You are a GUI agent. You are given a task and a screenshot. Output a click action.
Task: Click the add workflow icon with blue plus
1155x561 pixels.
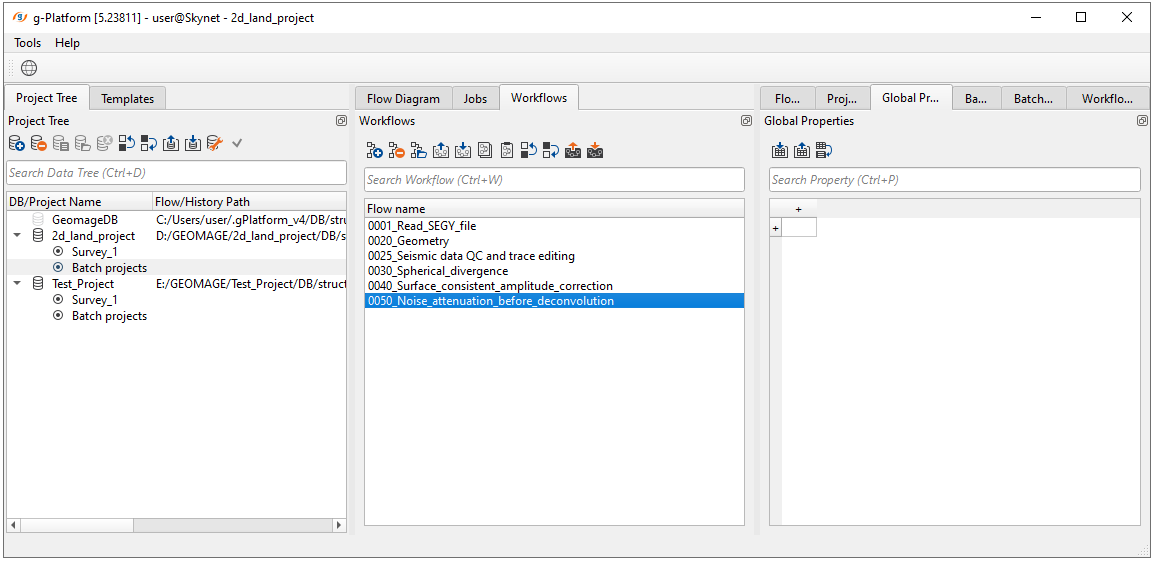(374, 151)
